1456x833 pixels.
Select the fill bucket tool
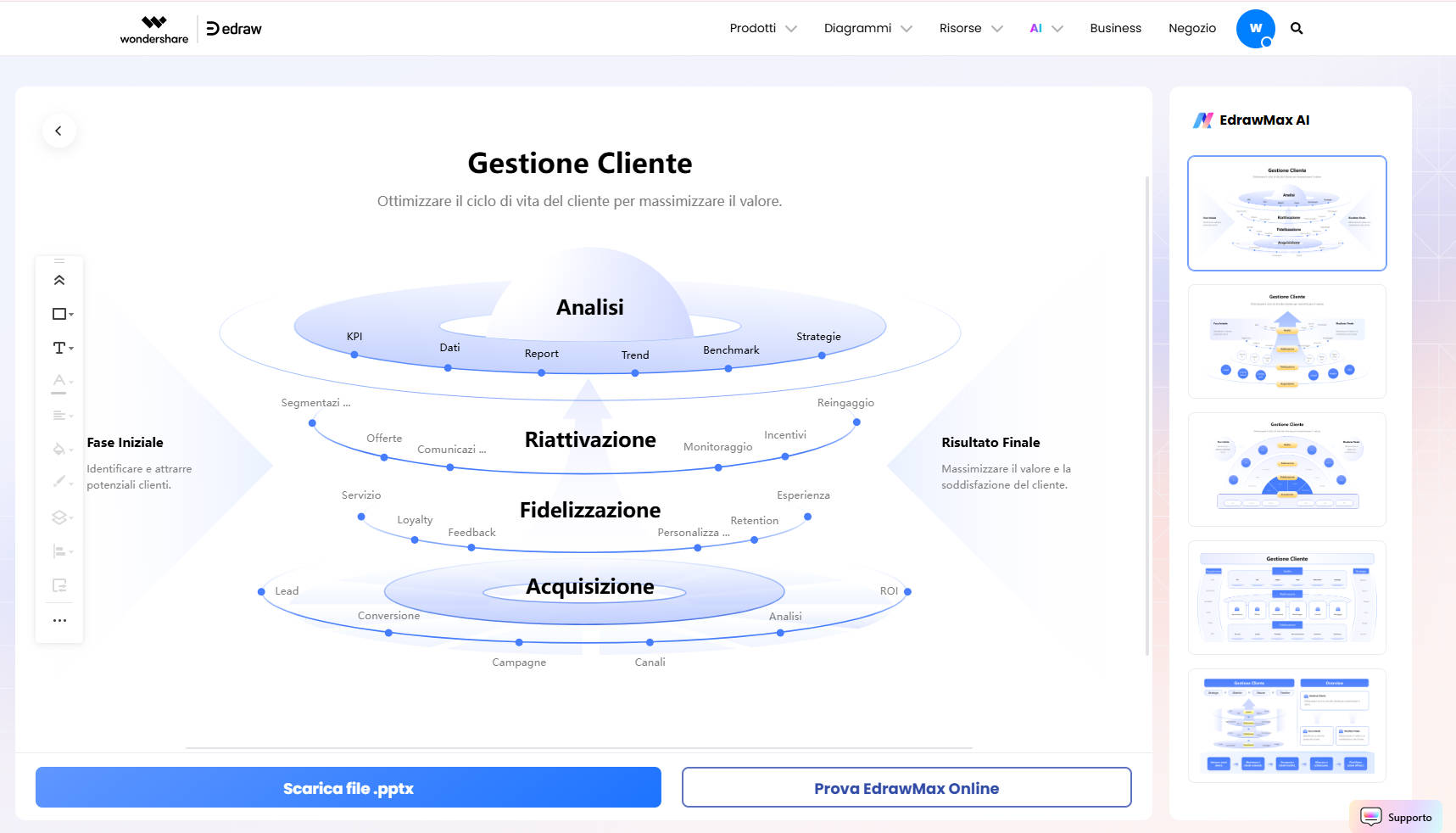pos(63,450)
